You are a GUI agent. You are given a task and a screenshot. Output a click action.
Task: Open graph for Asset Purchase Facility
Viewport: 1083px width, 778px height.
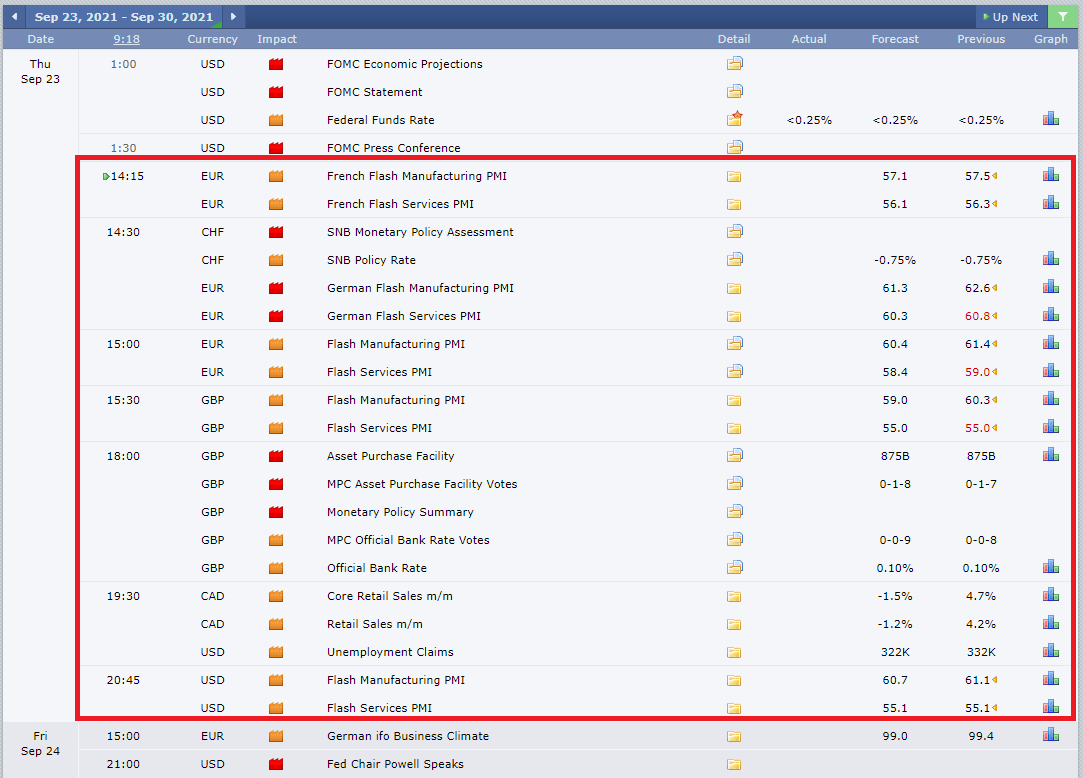(x=1051, y=455)
